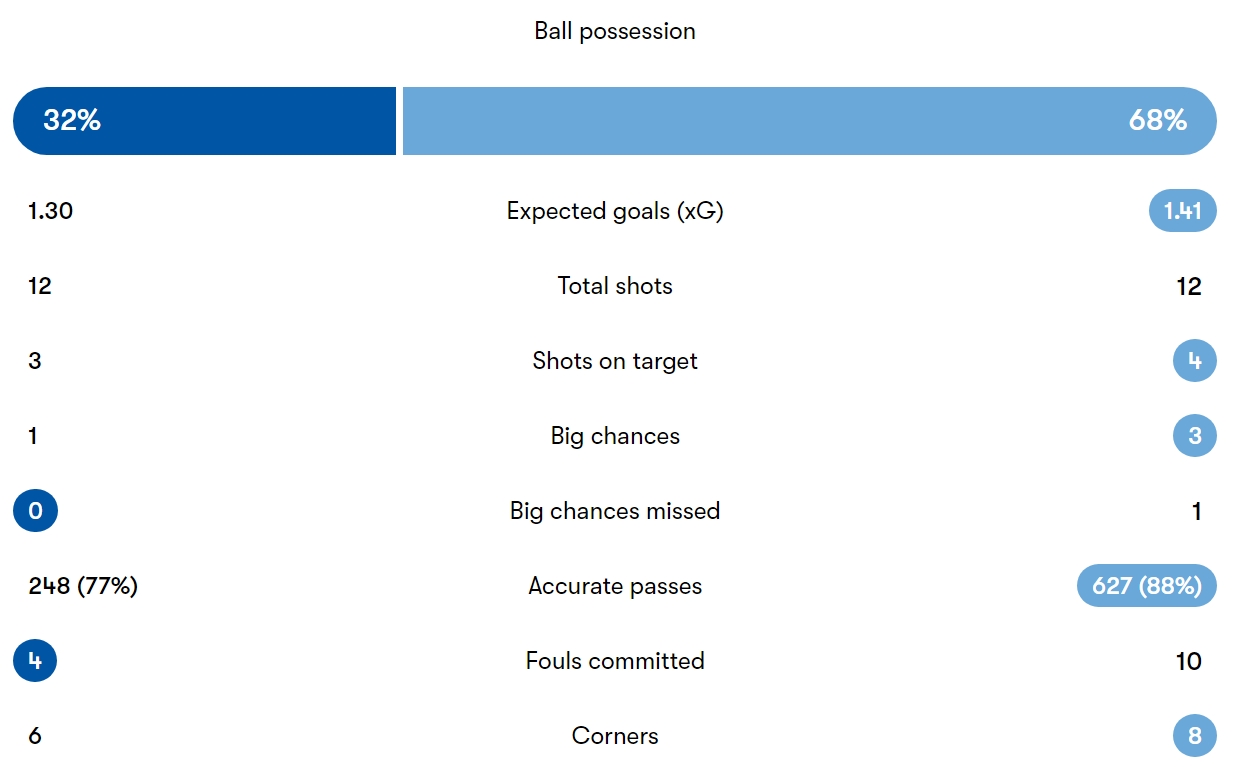Image resolution: width=1234 pixels, height=767 pixels.
Task: Click the fouls committed 4 badge
Action: click(35, 661)
